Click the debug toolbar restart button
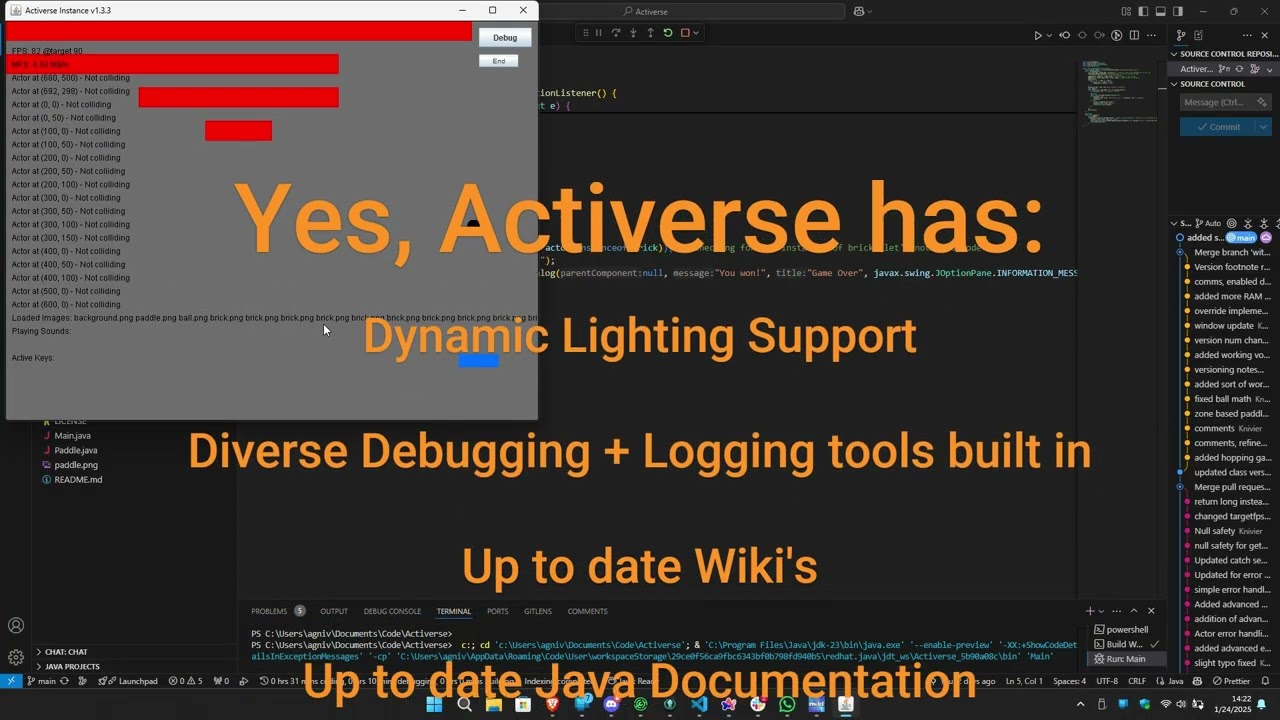The height and width of the screenshot is (720, 1280). 668,33
